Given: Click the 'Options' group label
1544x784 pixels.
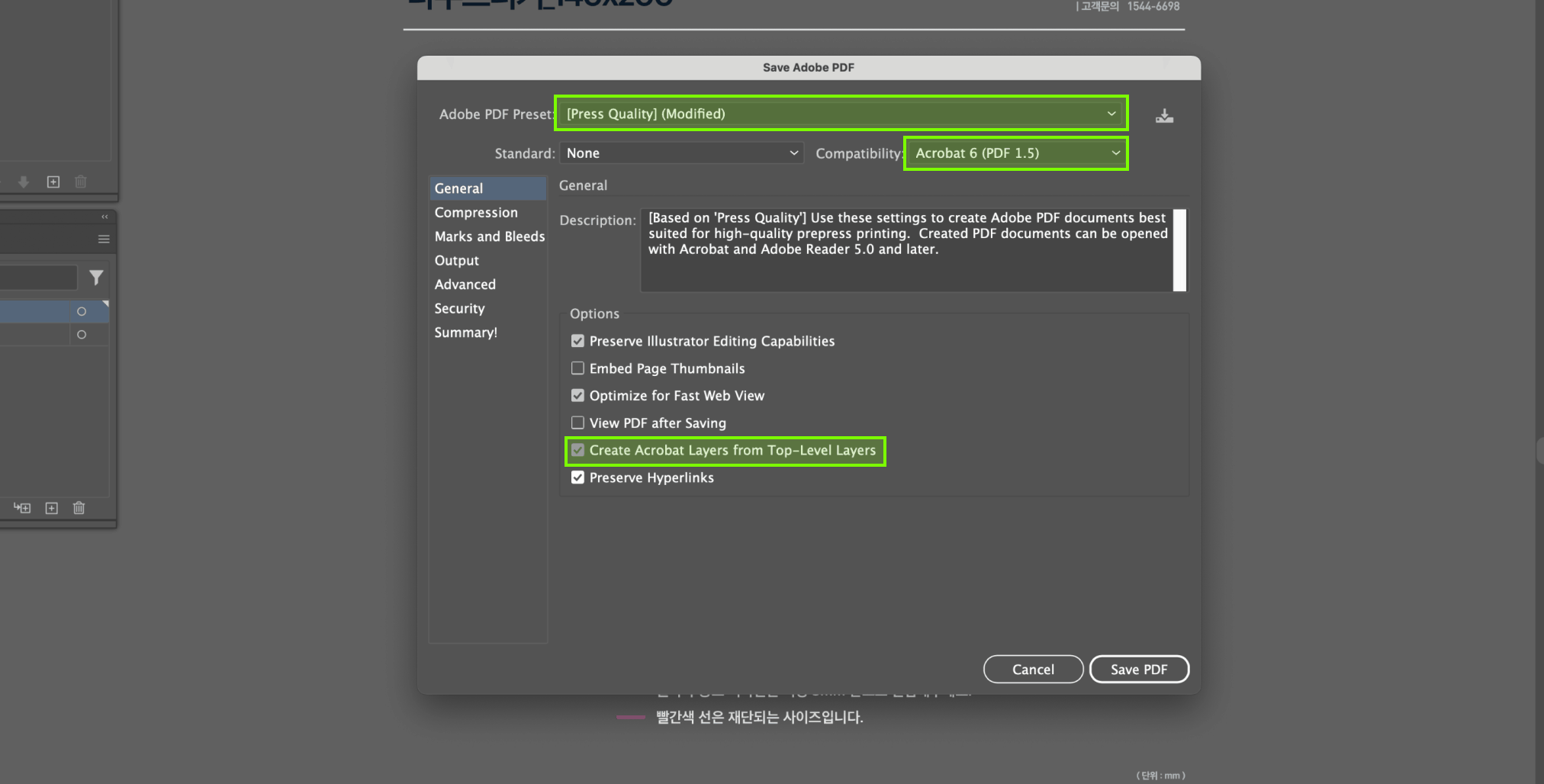Looking at the screenshot, I should [x=594, y=313].
